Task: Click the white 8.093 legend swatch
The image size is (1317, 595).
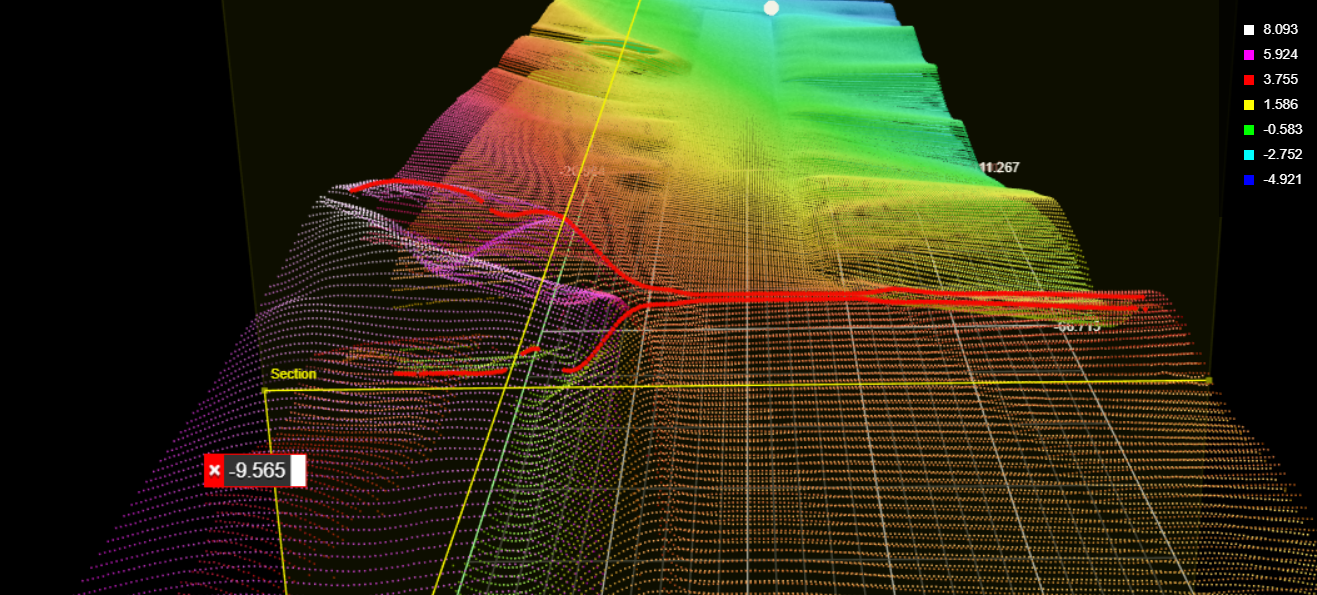Action: tap(1248, 30)
